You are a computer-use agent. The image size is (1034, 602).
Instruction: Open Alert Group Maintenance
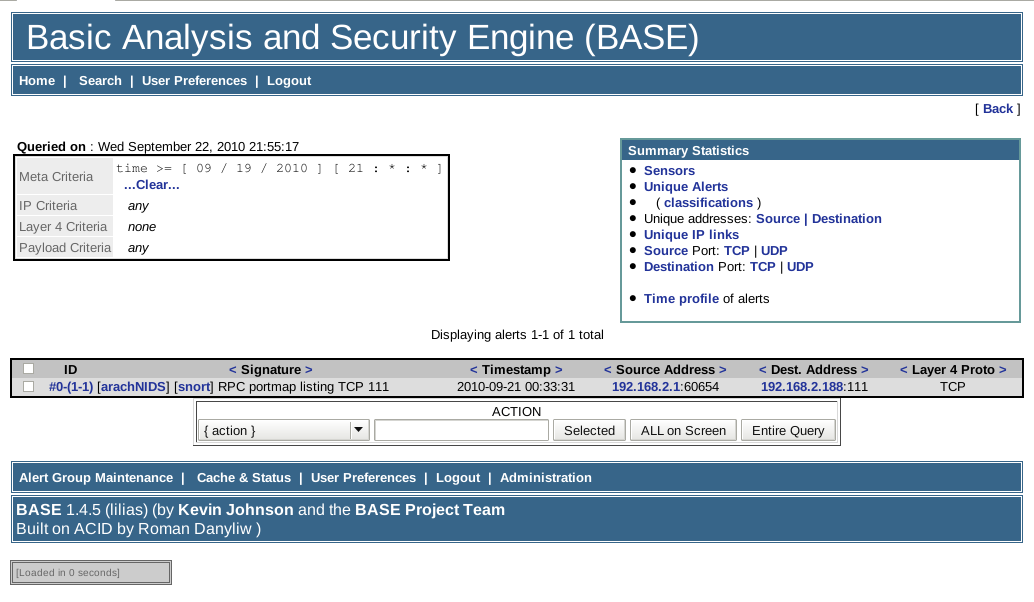96,477
